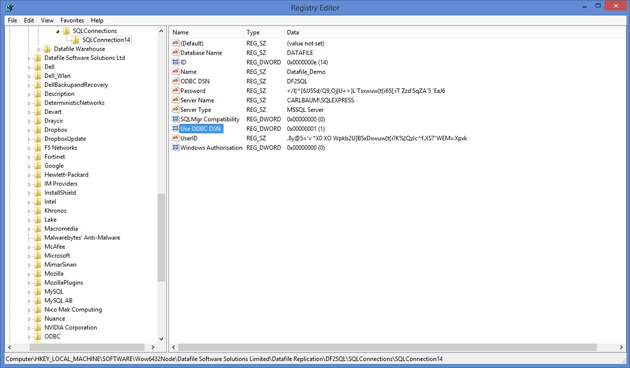Viewport: 630px width, 368px height.
Task: Expand the Datafile Software Solutions Ltd key
Action: [29, 58]
